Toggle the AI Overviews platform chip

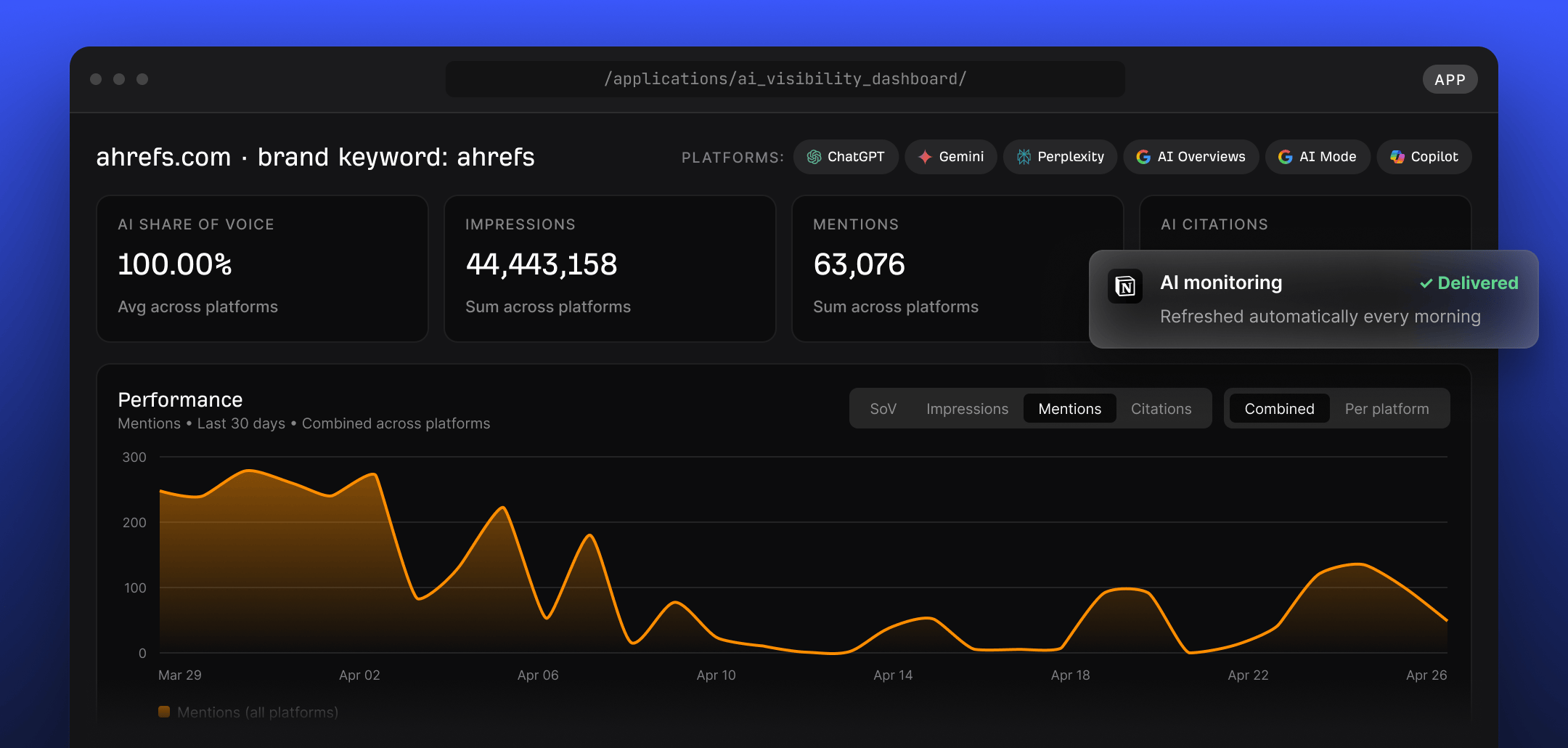point(1191,157)
